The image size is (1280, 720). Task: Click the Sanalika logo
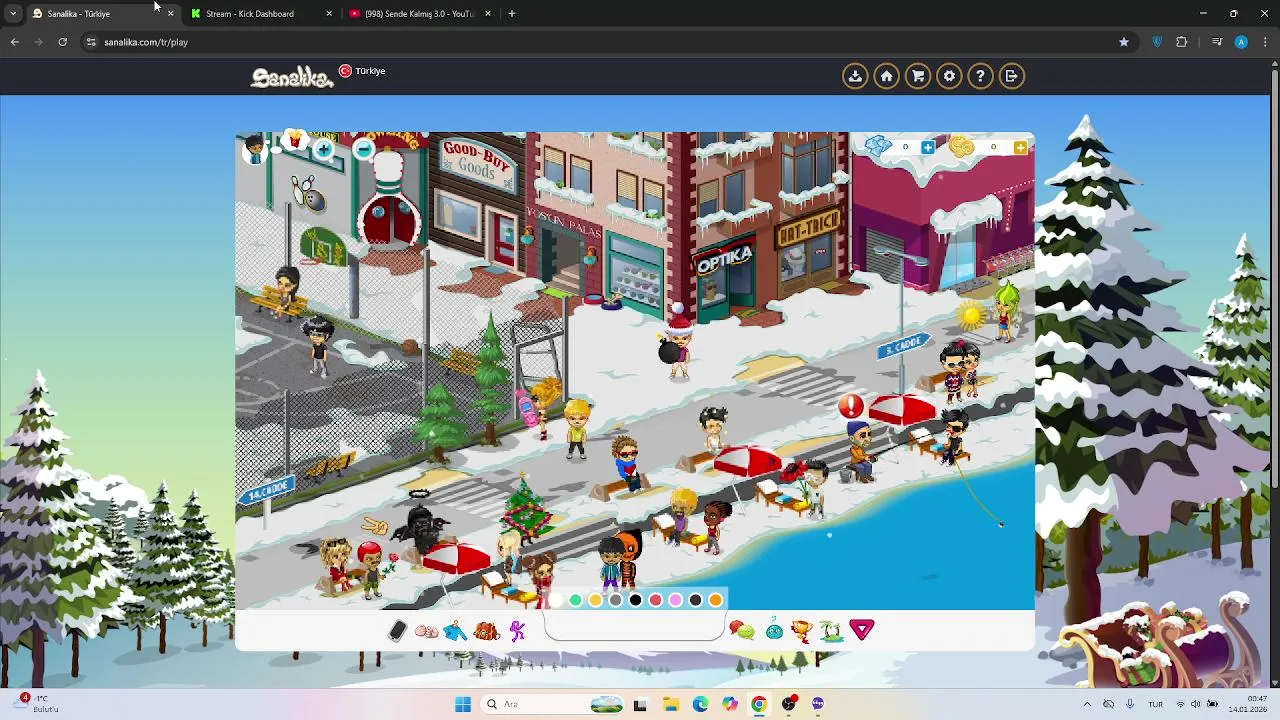click(x=291, y=77)
